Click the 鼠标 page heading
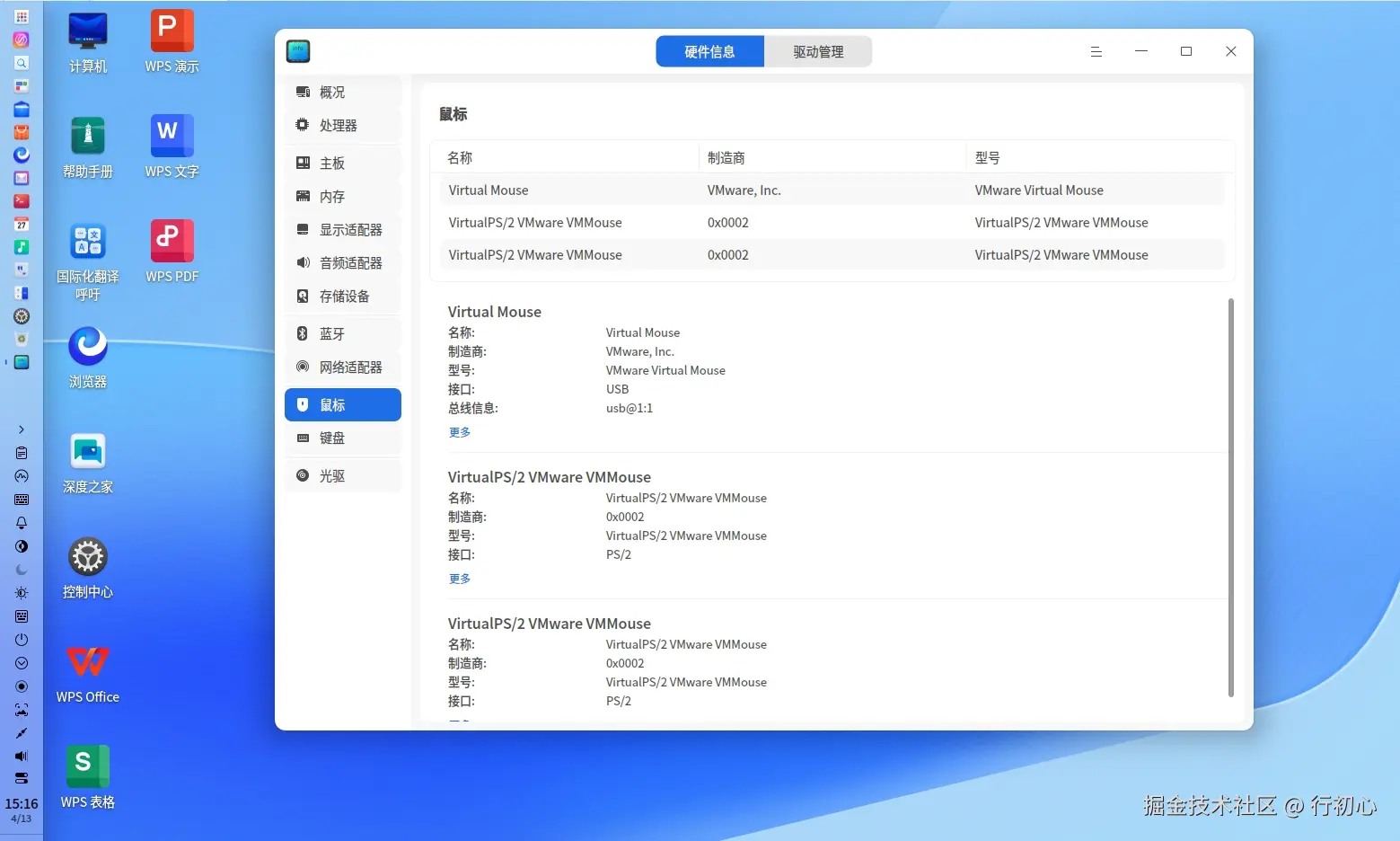Image resolution: width=1400 pixels, height=841 pixels. [x=453, y=114]
